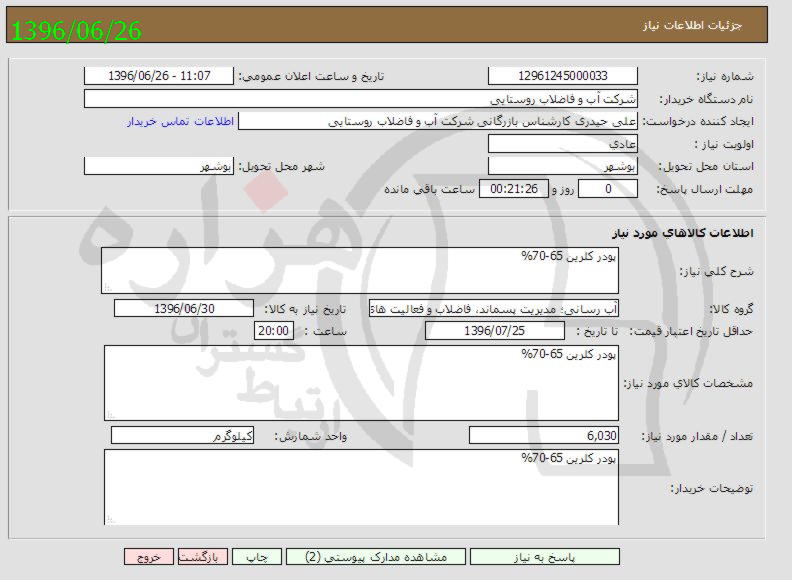
Task: Open مشاهده مدارک پیوستی (2) button
Action: 376,557
